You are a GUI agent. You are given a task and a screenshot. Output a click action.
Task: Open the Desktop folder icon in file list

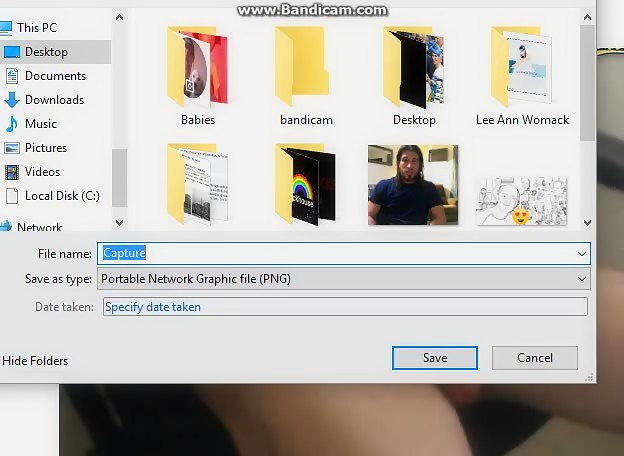coord(413,67)
